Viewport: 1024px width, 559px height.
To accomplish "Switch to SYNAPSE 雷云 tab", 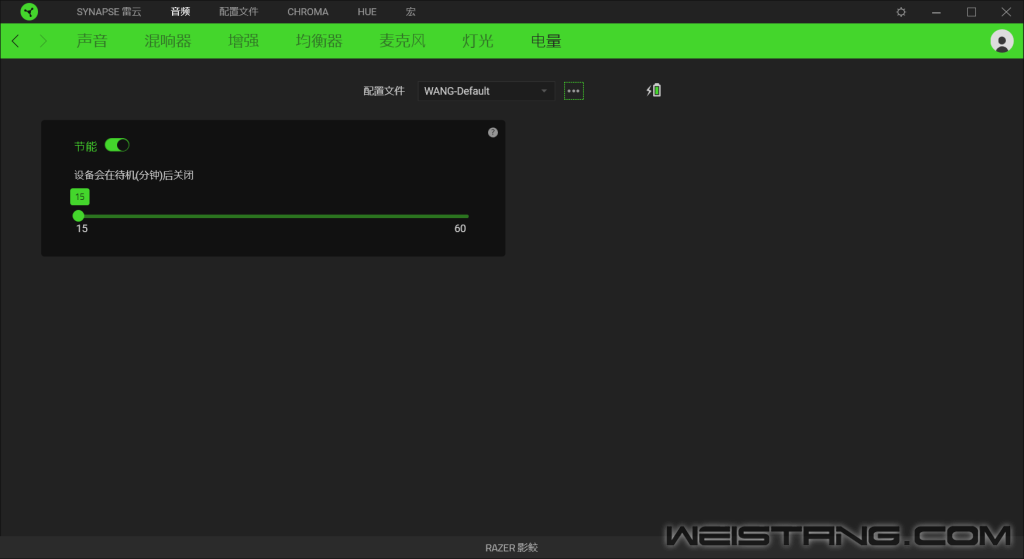I will coord(108,12).
